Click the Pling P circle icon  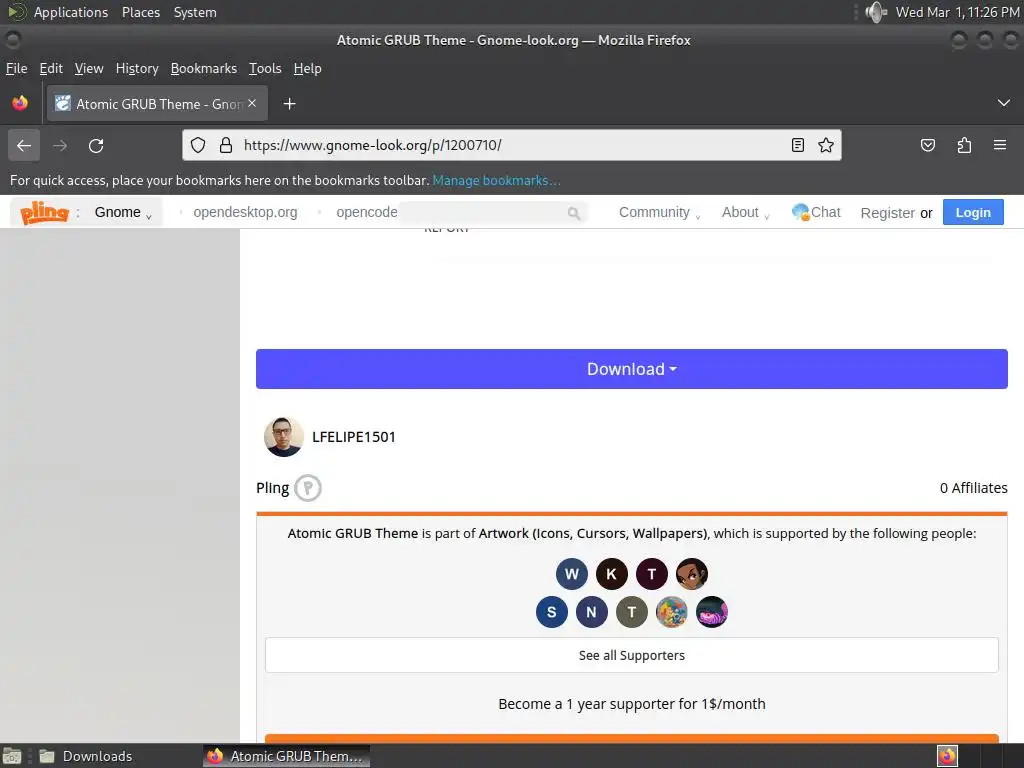tap(308, 488)
